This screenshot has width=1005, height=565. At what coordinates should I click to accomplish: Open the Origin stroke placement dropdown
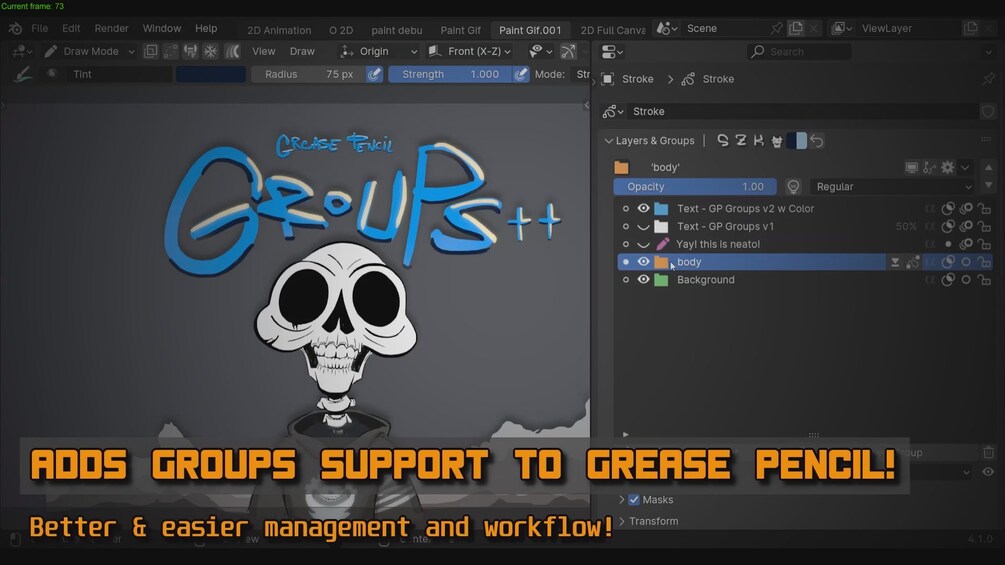[379, 51]
